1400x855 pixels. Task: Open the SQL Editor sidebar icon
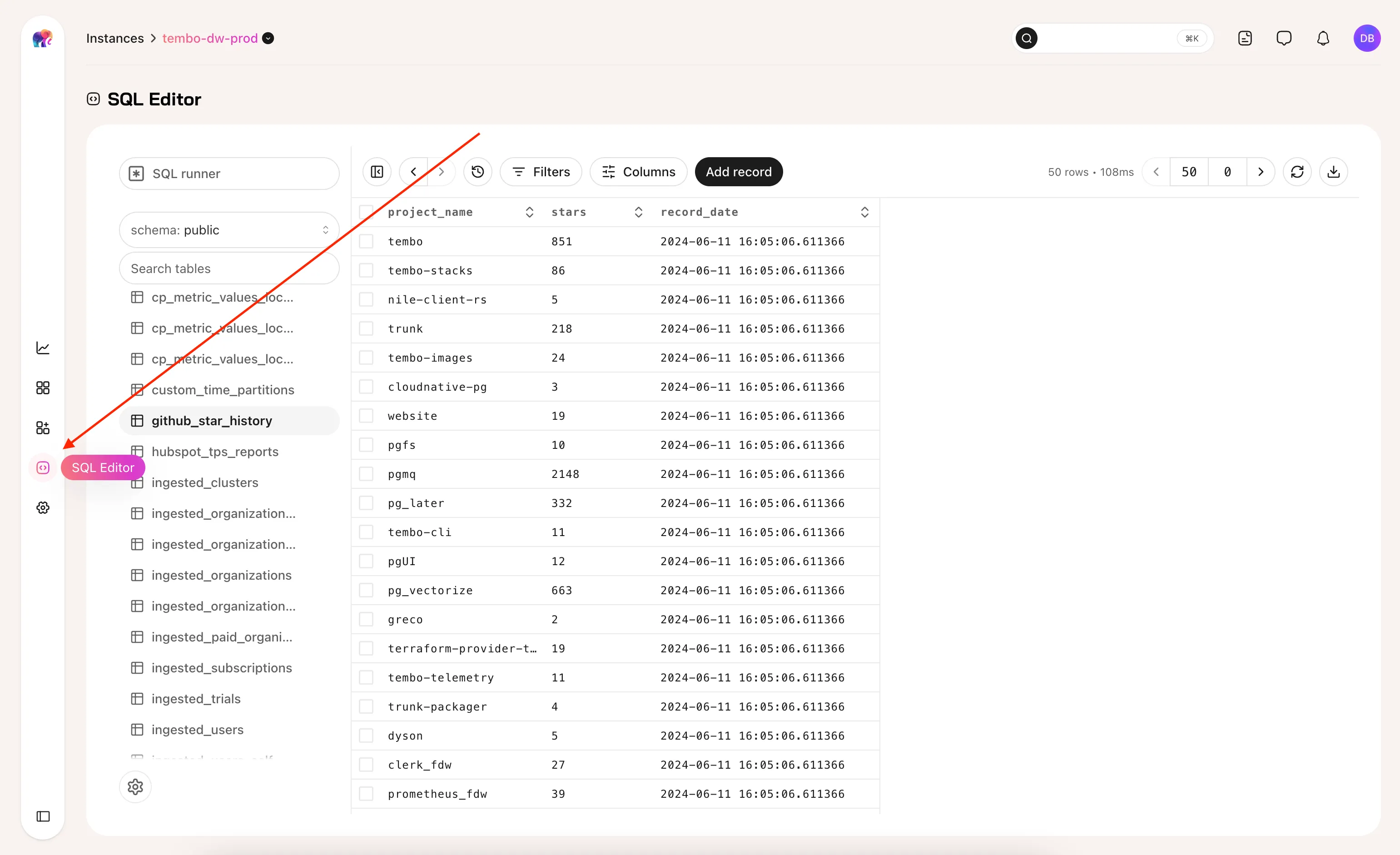[43, 467]
